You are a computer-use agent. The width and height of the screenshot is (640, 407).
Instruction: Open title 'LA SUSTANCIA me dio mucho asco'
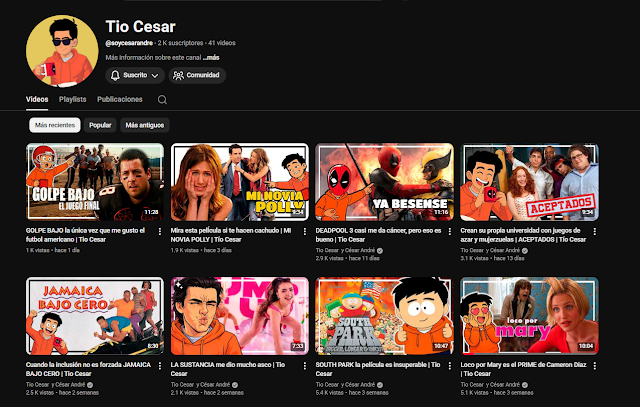228,369
